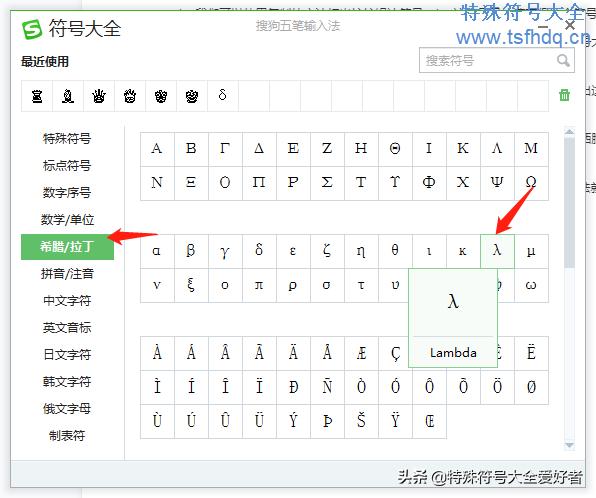Insert capital Delta Δ symbol
Image resolution: width=596 pixels, height=498 pixels.
[x=259, y=149]
